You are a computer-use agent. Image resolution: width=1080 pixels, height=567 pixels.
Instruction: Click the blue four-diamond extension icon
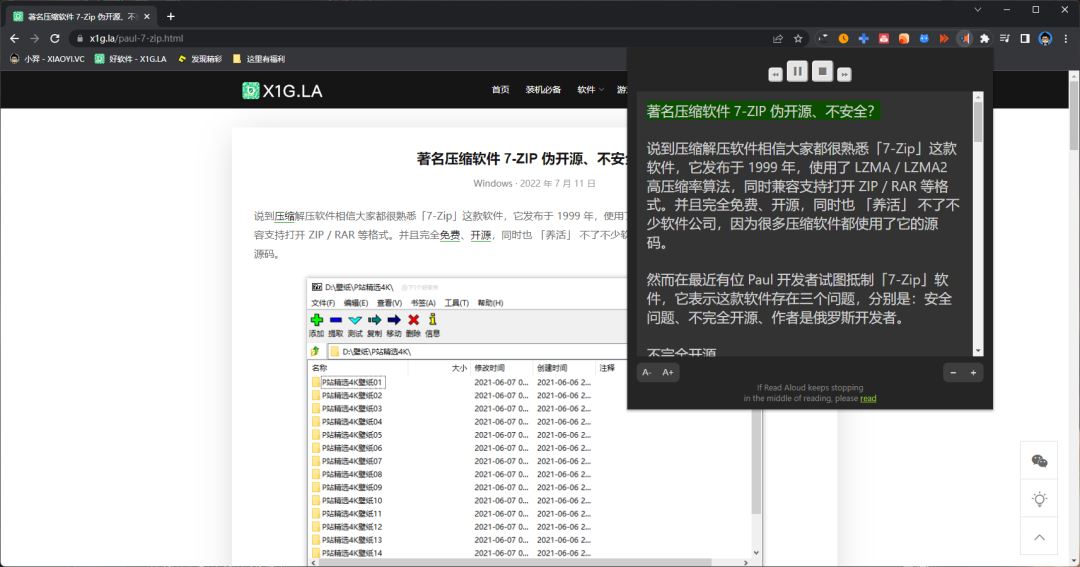(x=863, y=39)
